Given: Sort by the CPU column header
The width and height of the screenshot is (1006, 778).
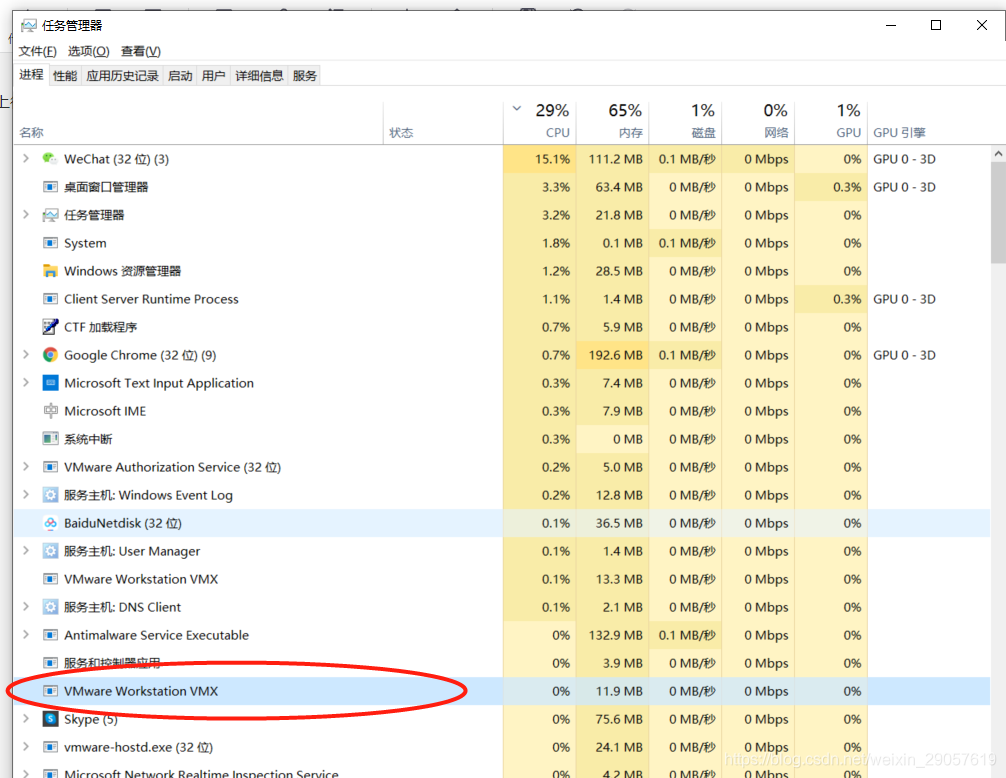Looking at the screenshot, I should click(x=540, y=121).
